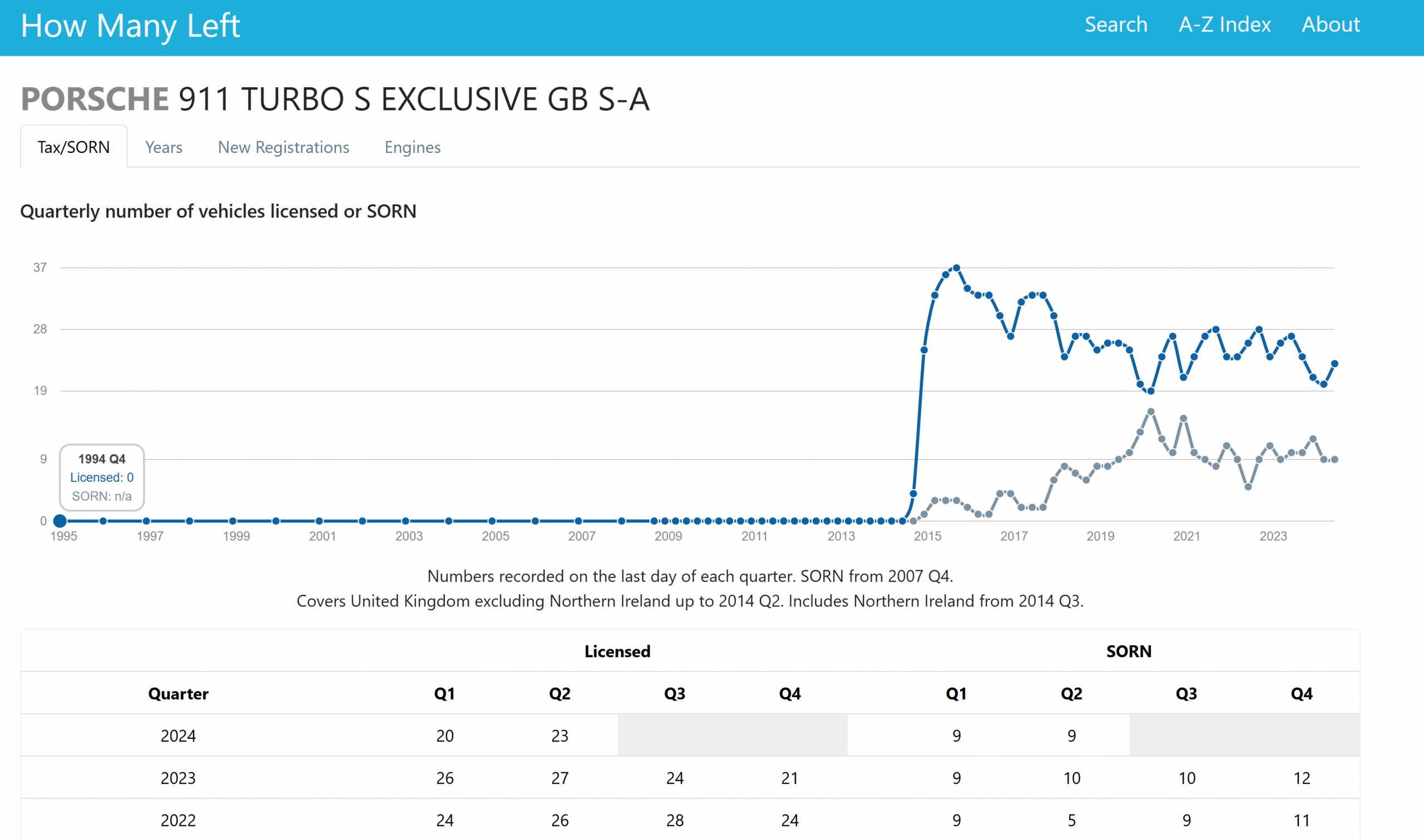Open the Engines tab
This screenshot has height=840, width=1424.
pyautogui.click(x=412, y=147)
